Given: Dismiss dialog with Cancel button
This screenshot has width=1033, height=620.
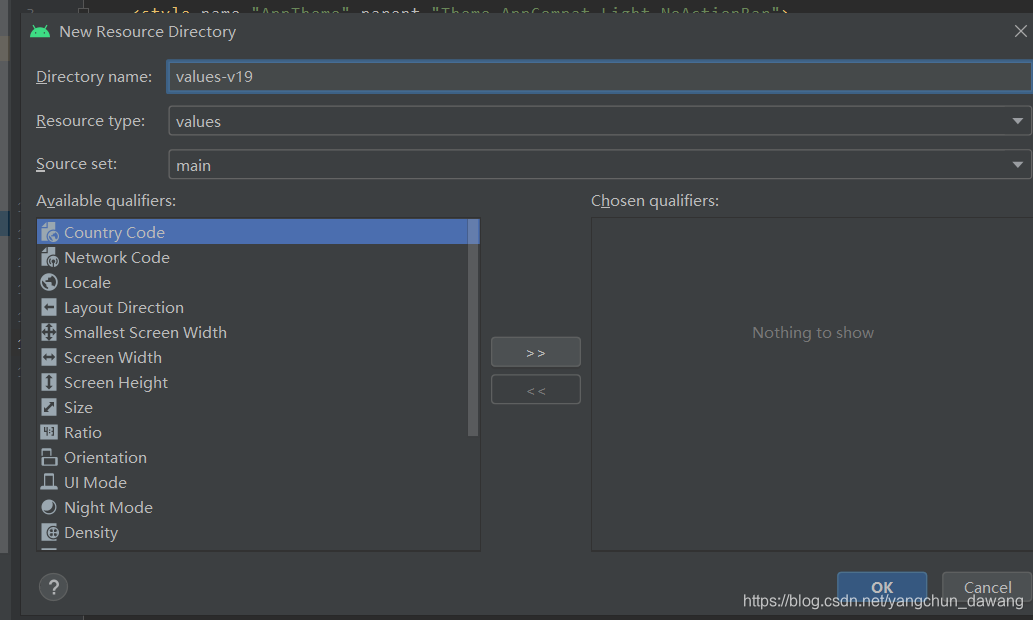Looking at the screenshot, I should pos(987,587).
